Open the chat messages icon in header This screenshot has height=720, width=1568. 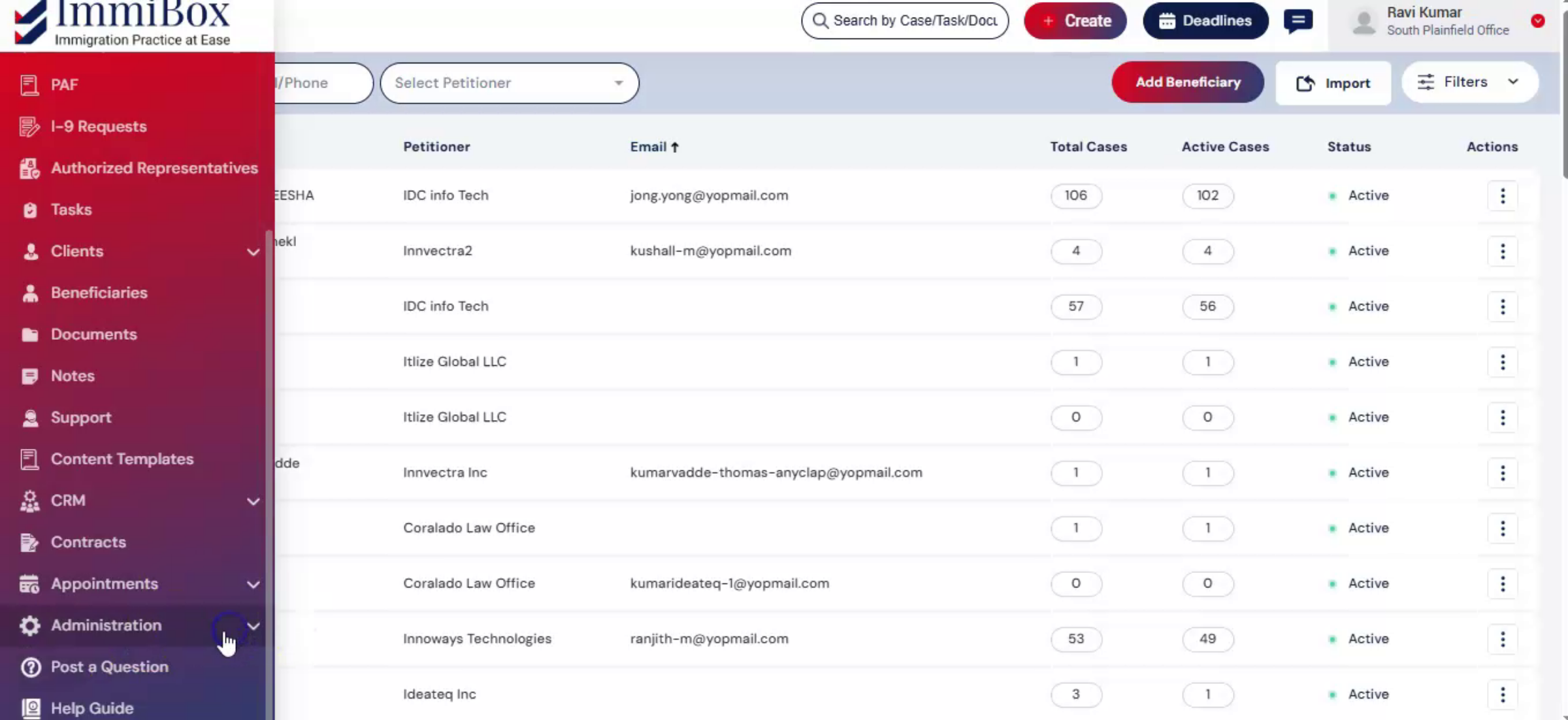pos(1298,21)
